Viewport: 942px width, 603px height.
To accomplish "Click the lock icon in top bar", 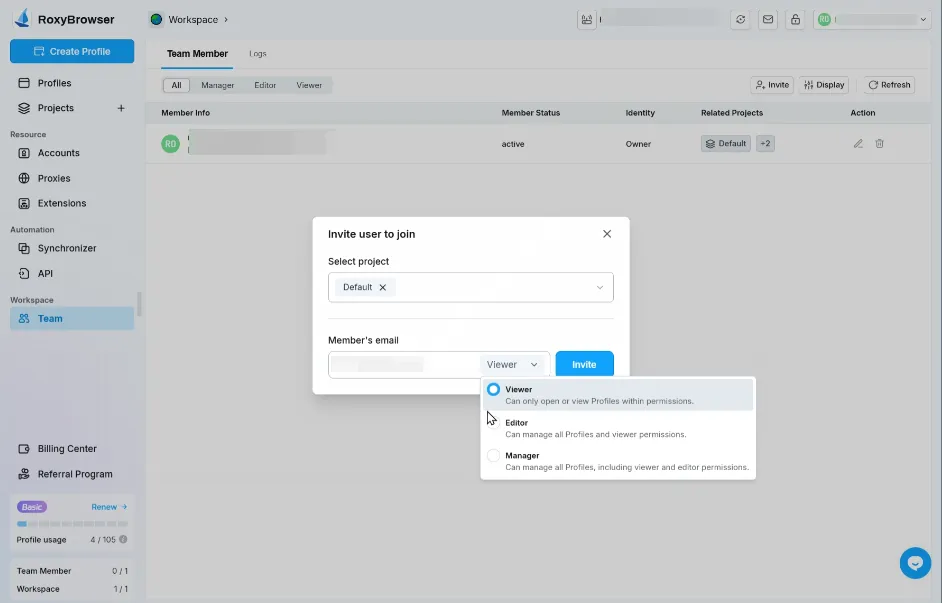I will tap(796, 18).
